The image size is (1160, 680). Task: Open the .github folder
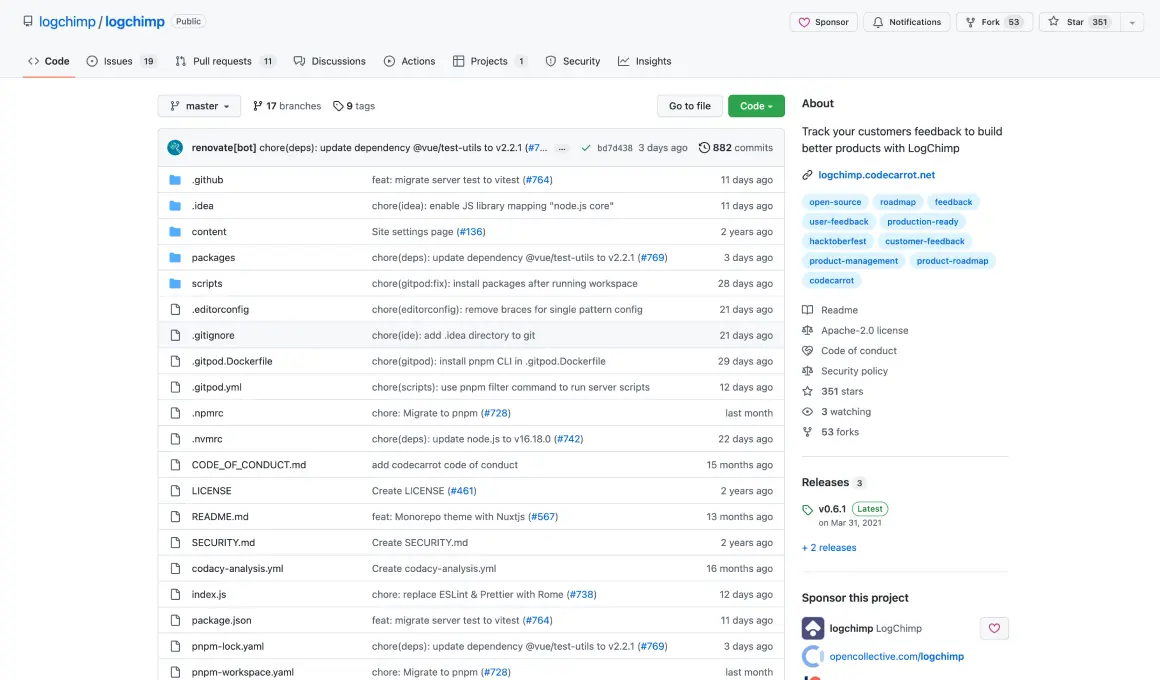click(x=208, y=179)
